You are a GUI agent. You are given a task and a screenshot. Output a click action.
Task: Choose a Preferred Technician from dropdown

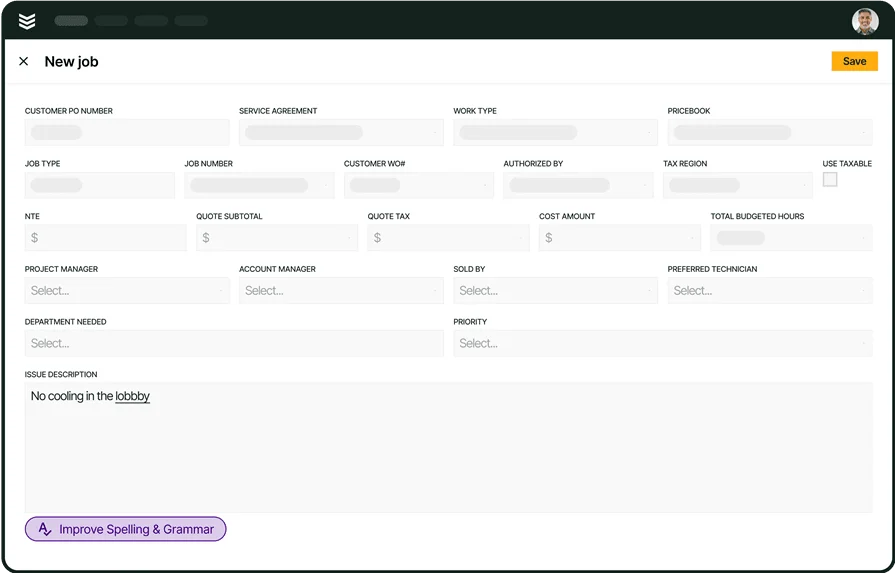769,291
